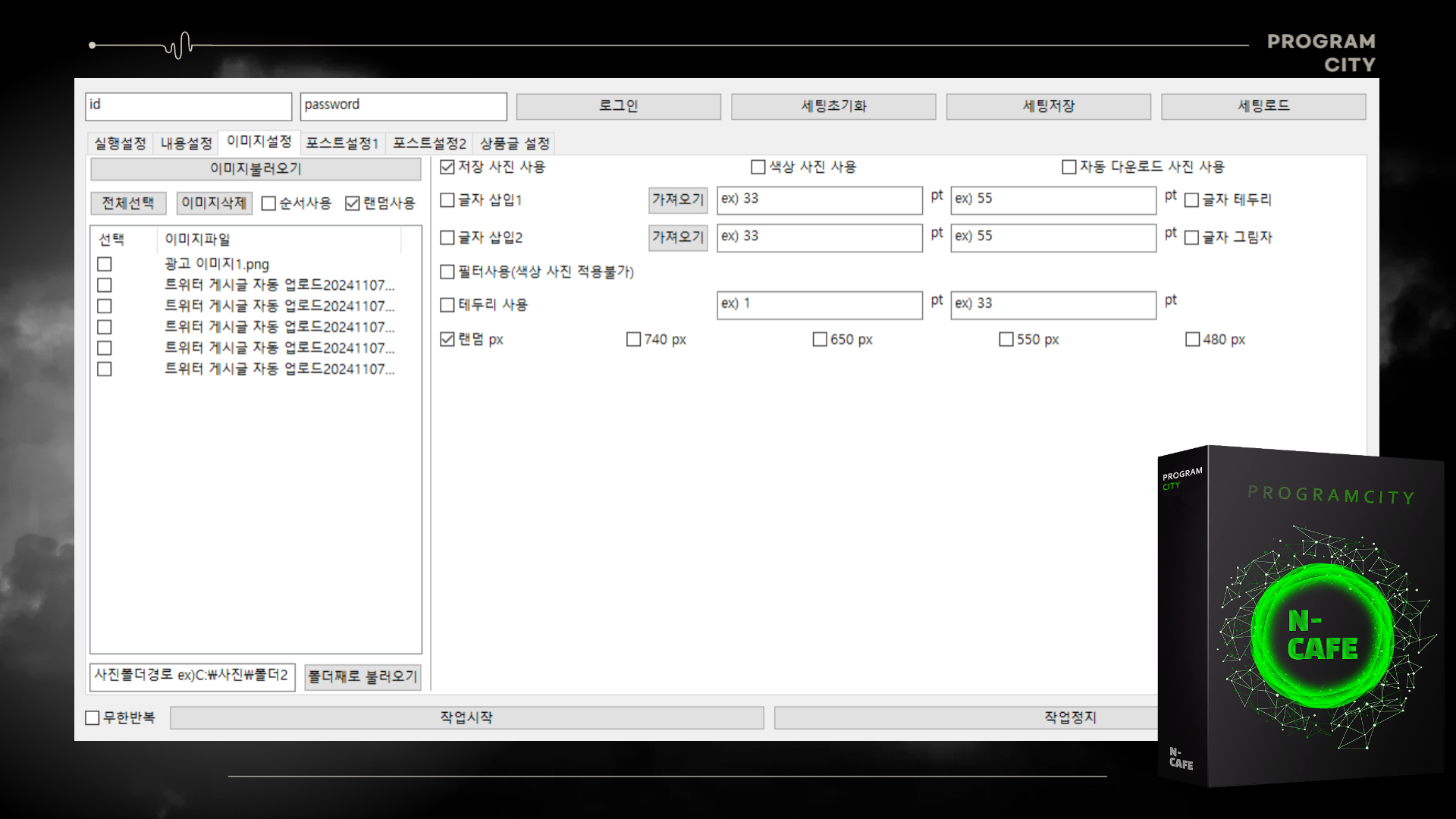The image size is (1456, 819).
Task: Click the 이미지파일 column header
Action: [x=197, y=240]
